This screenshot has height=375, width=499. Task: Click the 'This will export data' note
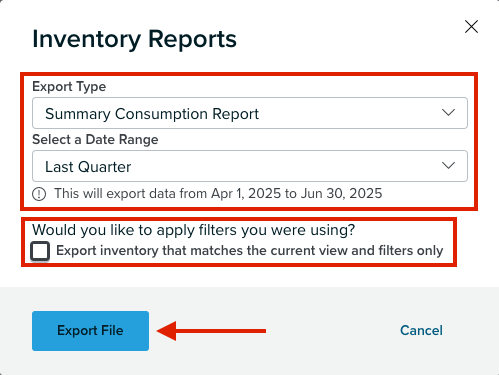pos(218,193)
